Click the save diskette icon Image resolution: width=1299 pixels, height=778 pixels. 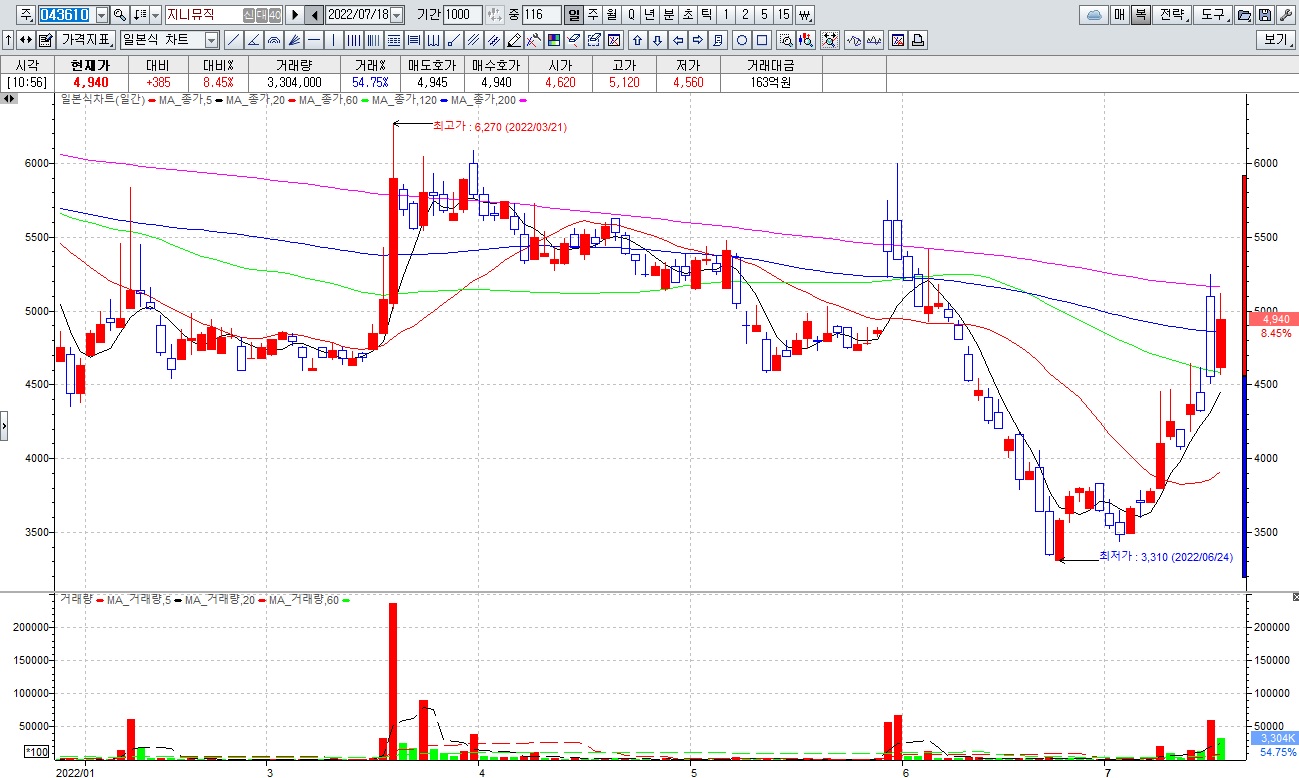tap(1265, 15)
